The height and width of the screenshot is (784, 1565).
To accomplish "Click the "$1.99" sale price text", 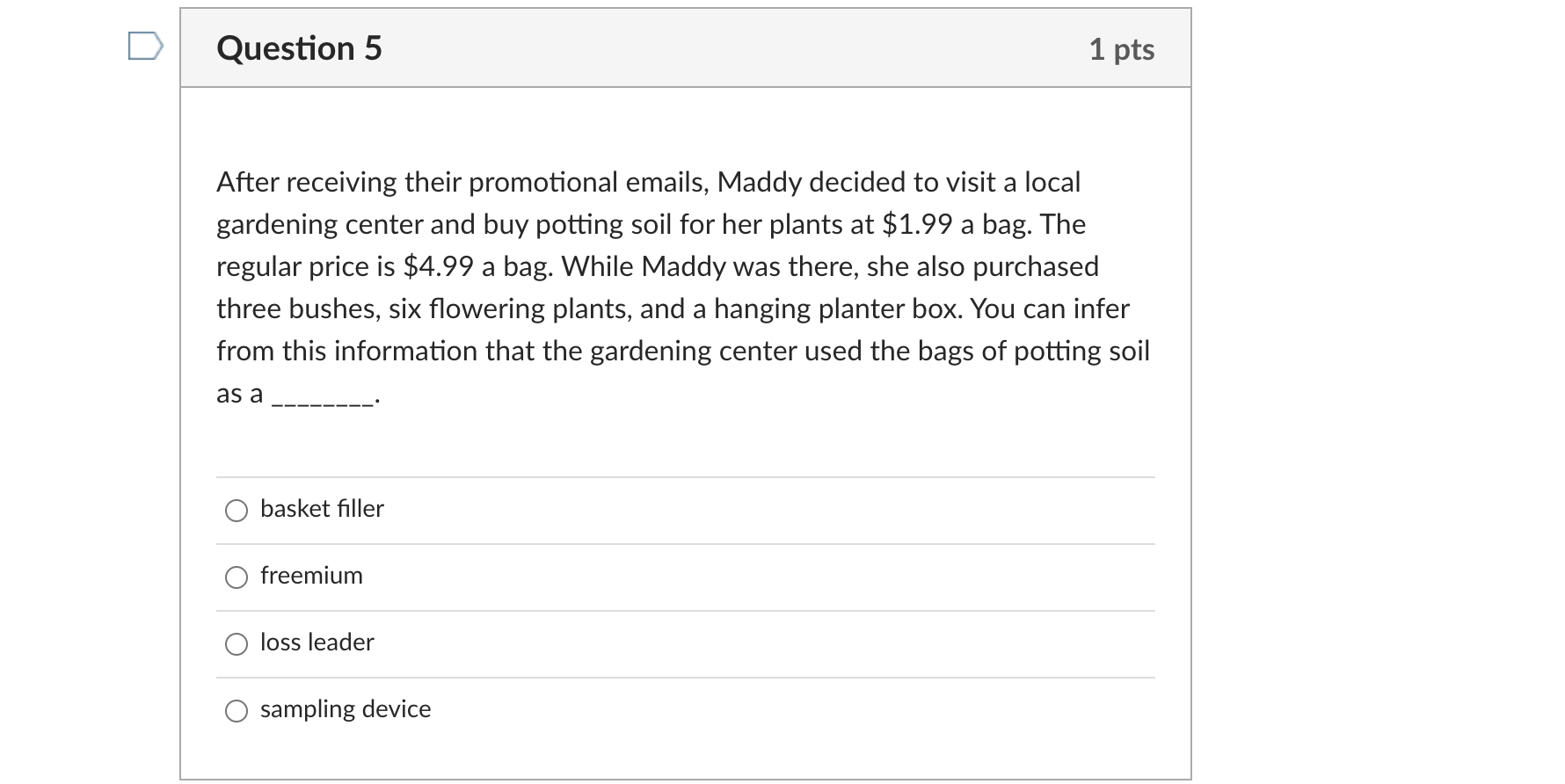I will (917, 224).
